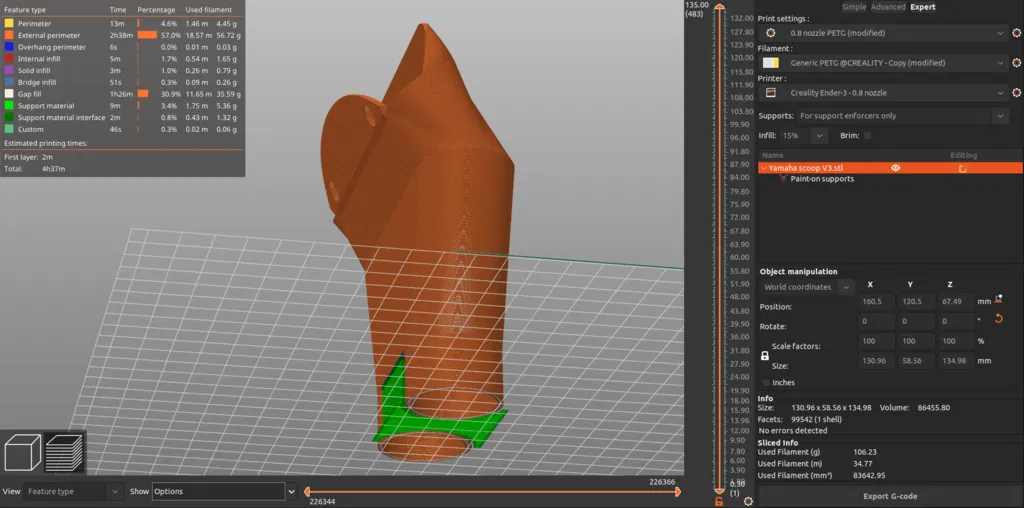Open the printer settings gear icon

pyautogui.click(x=1016, y=93)
